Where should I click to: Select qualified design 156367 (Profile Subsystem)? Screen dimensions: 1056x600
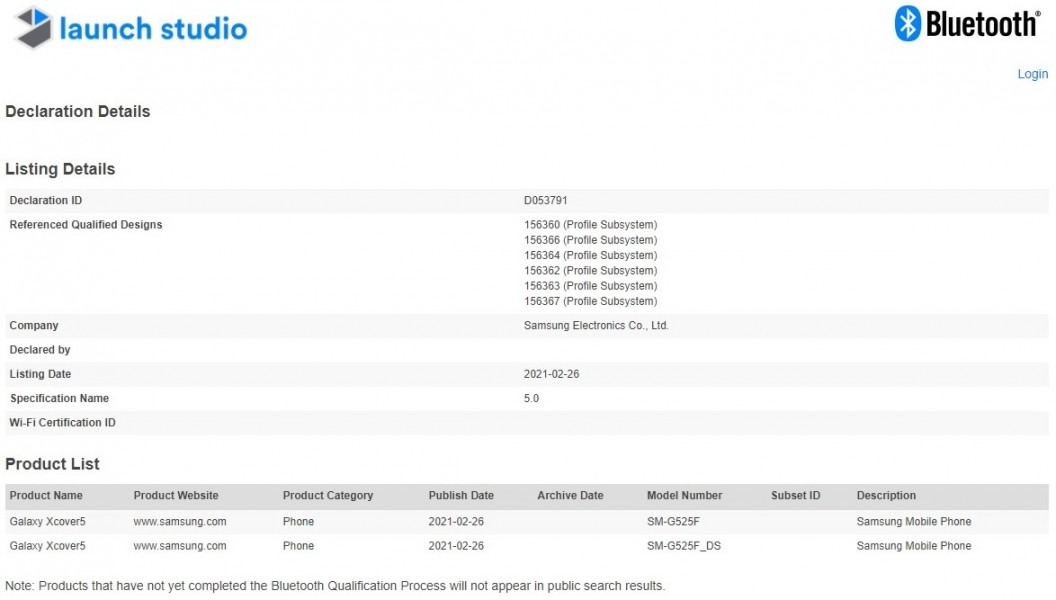click(x=591, y=302)
